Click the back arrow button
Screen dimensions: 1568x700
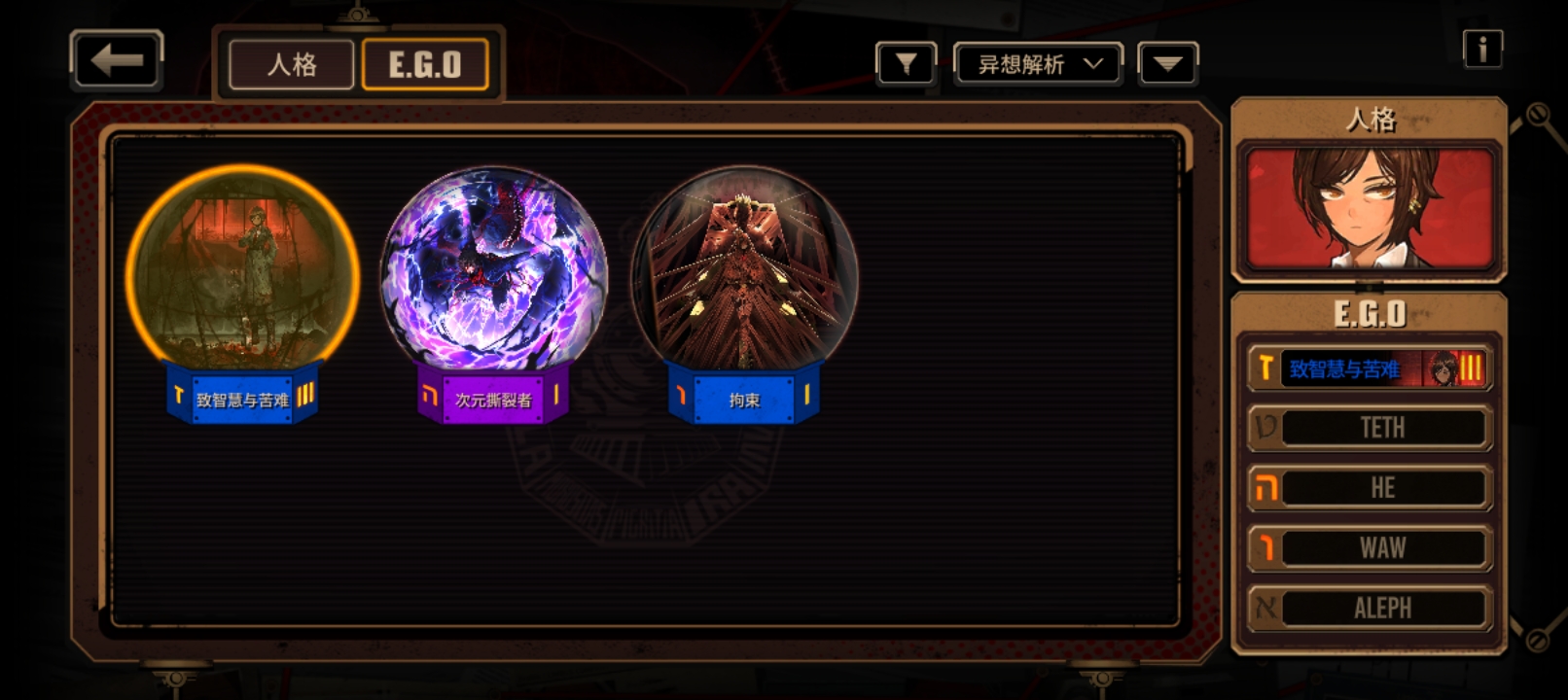coord(116,60)
